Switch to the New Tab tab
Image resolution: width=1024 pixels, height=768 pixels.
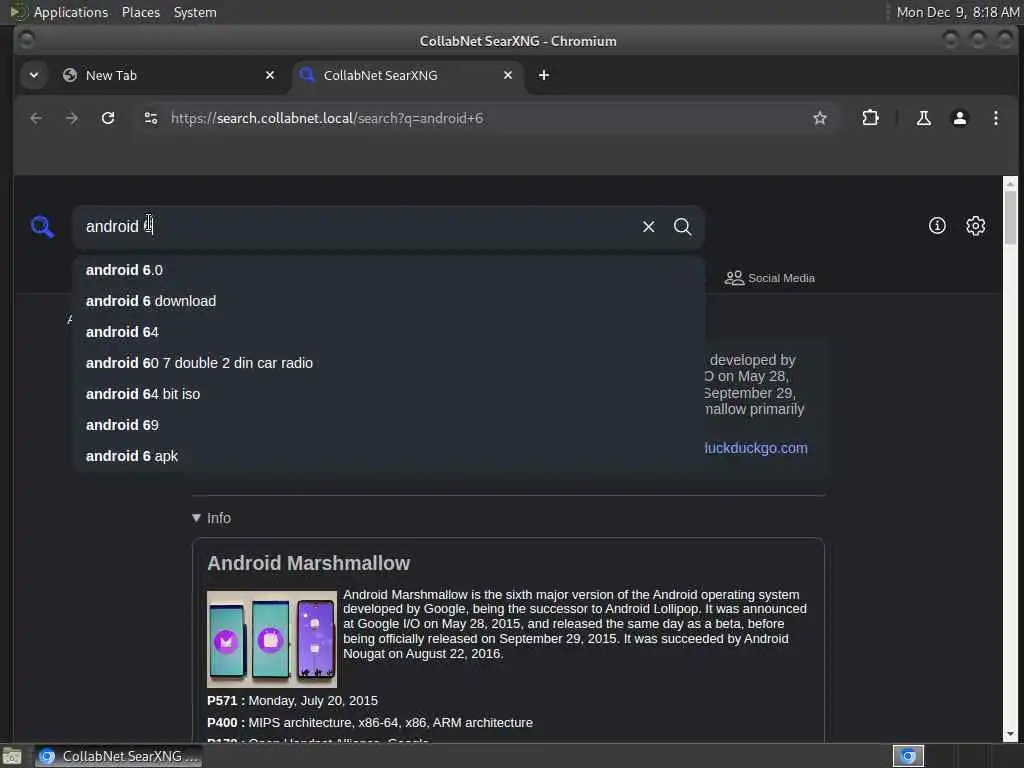pyautogui.click(x=170, y=75)
